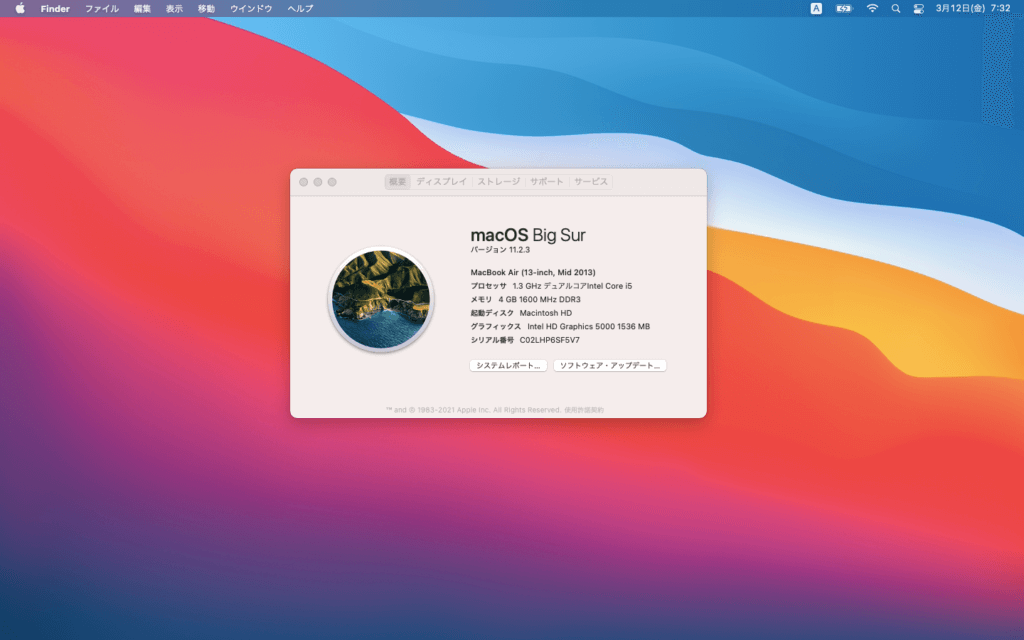Open the 編集 menu
This screenshot has width=1024, height=640.
click(142, 8)
